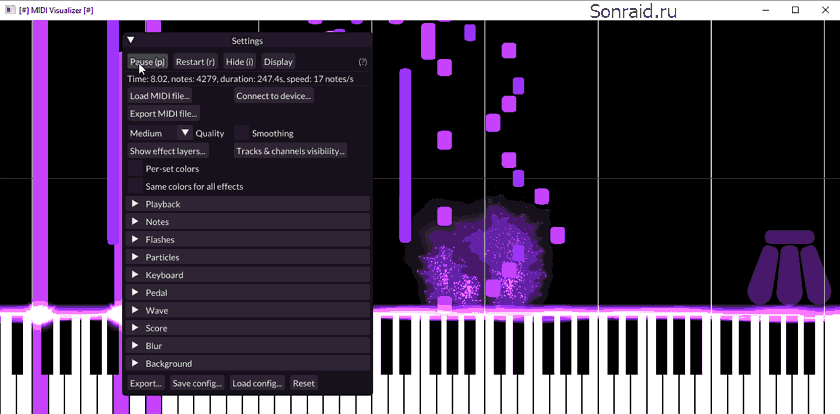Open the Load MIDI file dialog
Image resolution: width=840 pixels, height=414 pixels.
click(160, 96)
